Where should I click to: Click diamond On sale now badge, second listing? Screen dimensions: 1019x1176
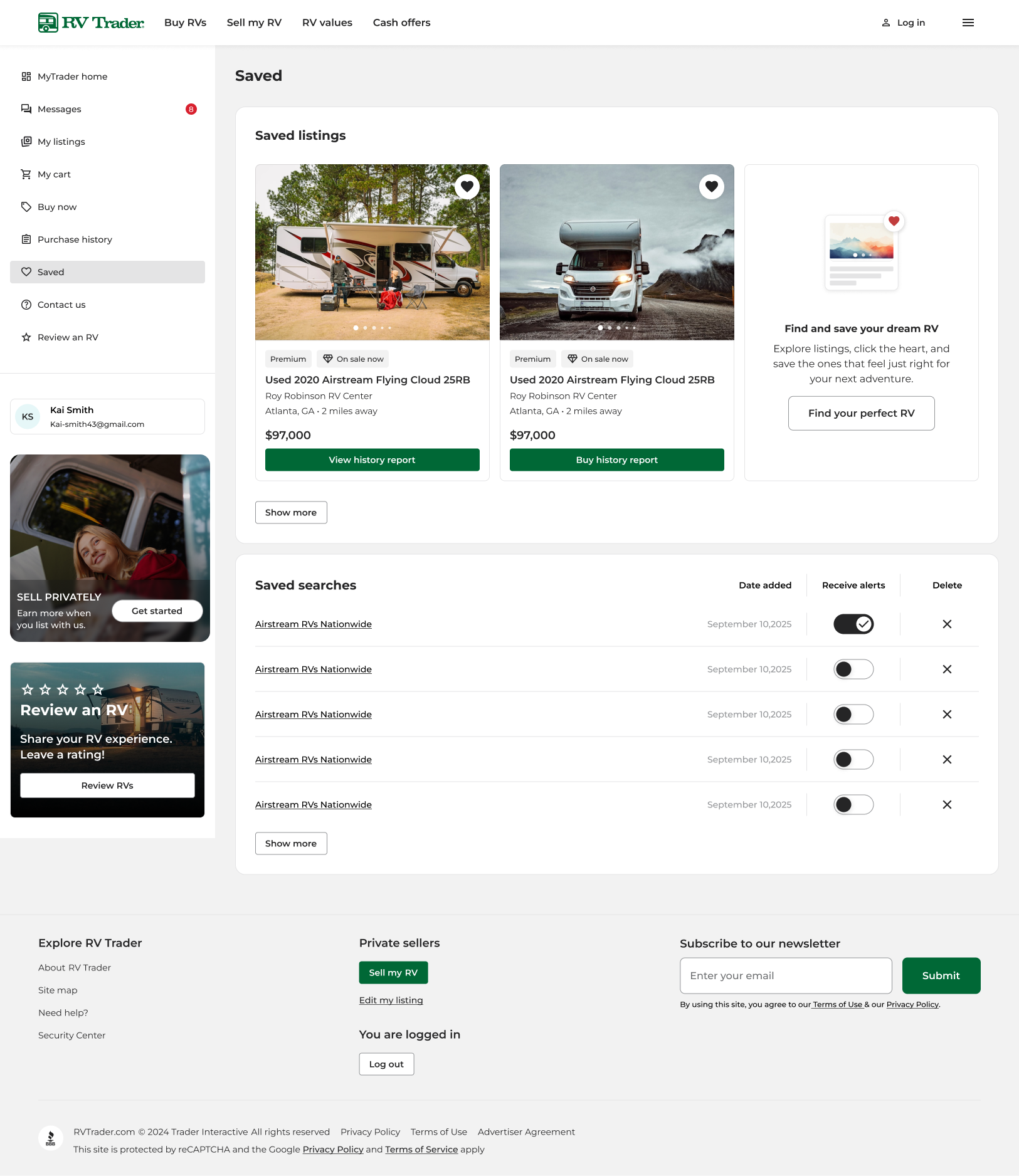pyautogui.click(x=597, y=359)
